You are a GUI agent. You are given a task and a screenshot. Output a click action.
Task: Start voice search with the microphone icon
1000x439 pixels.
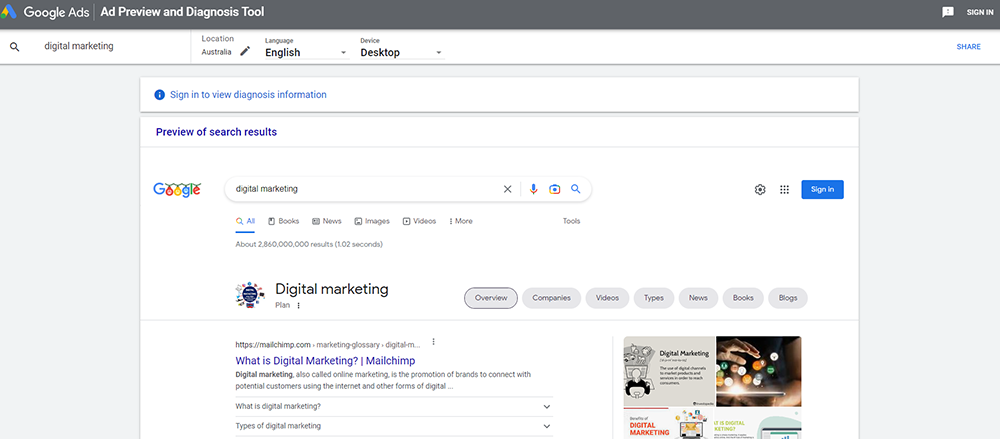click(534, 189)
